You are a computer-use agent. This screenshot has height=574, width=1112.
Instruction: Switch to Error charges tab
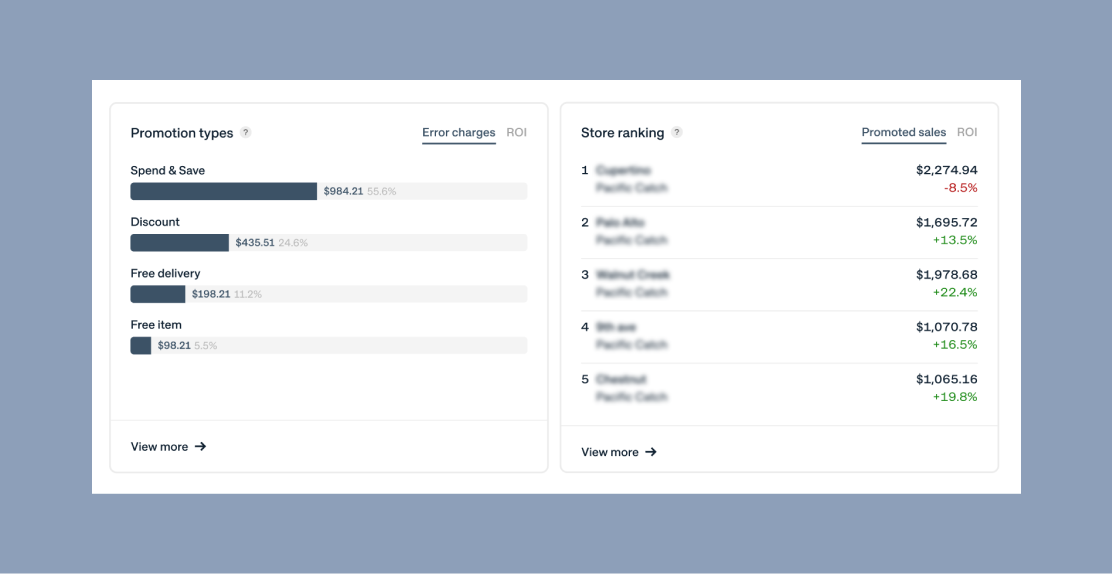tap(458, 133)
